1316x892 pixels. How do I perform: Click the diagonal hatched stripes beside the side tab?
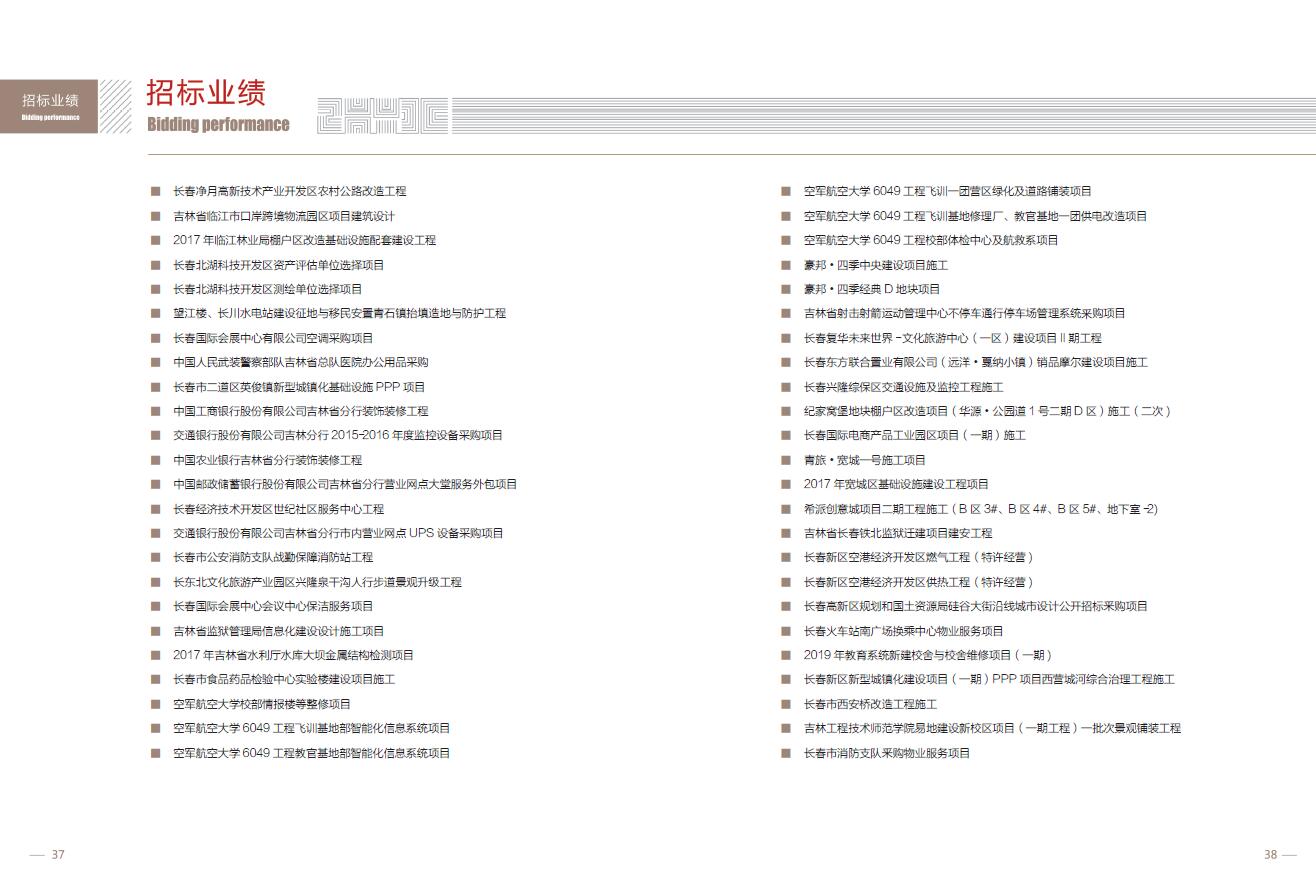[116, 106]
